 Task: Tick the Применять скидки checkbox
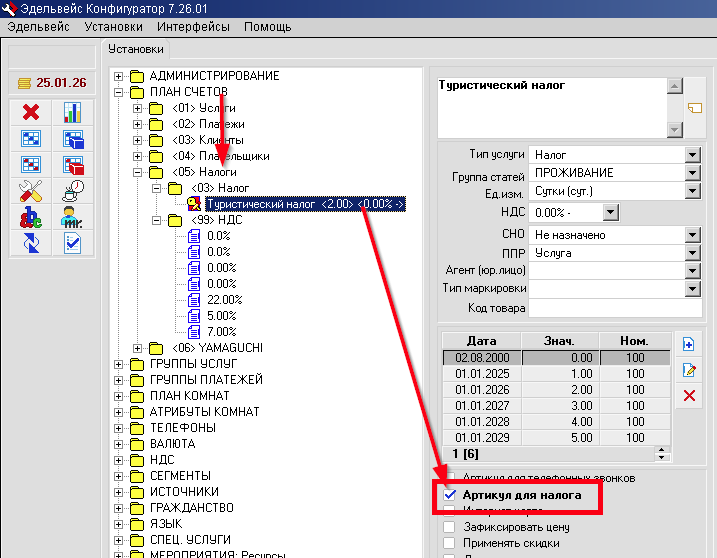pos(450,543)
